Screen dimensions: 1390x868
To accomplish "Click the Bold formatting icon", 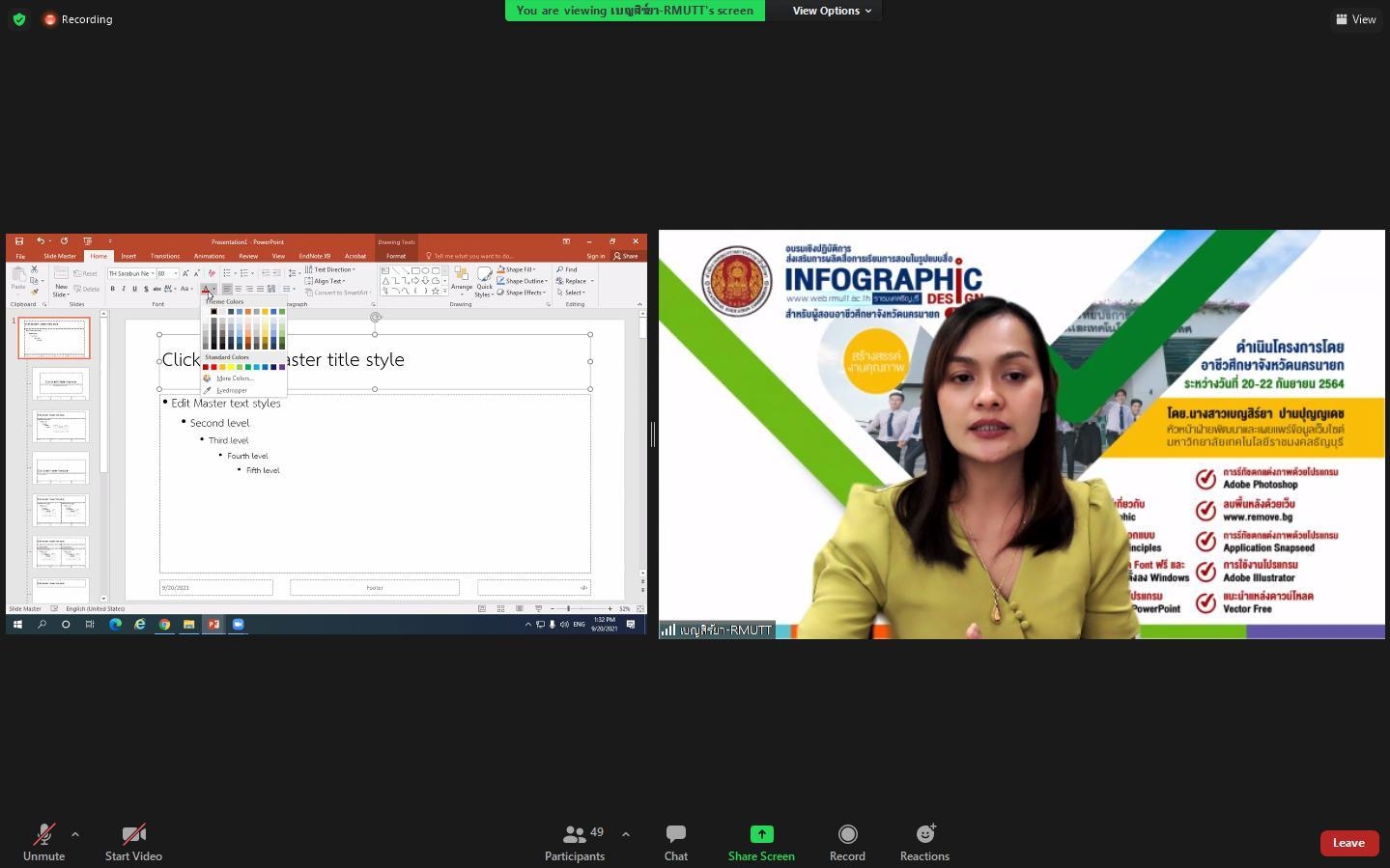I will click(x=112, y=289).
